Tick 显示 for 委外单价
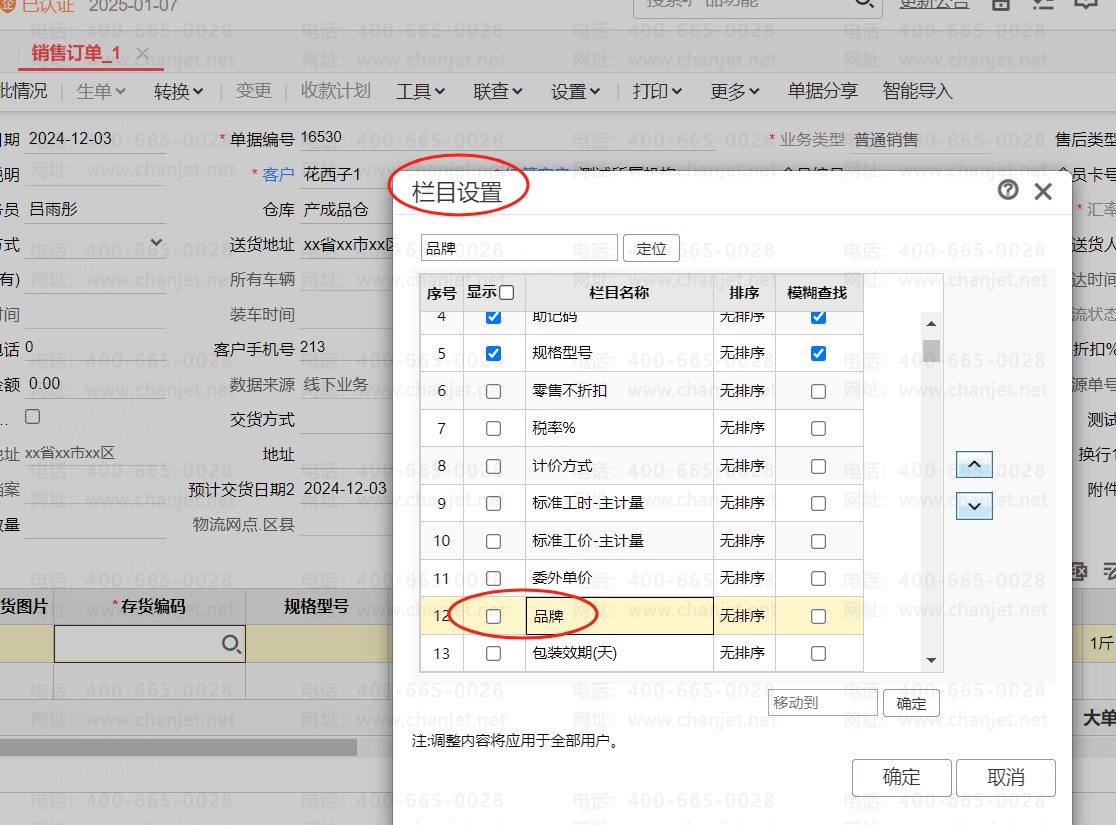Image resolution: width=1116 pixels, height=825 pixels. coord(493,579)
